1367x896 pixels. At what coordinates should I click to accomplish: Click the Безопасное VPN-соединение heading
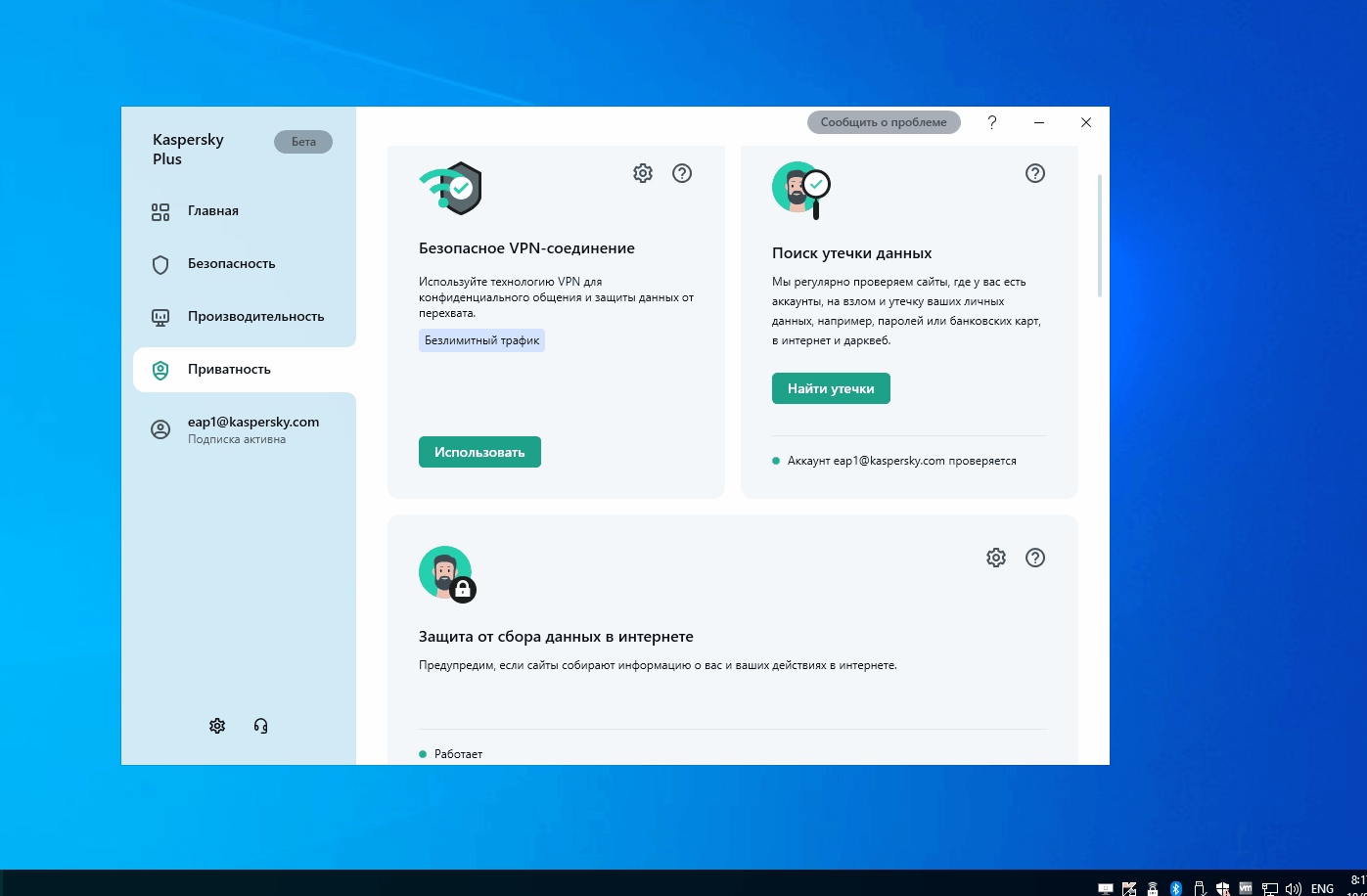(526, 248)
